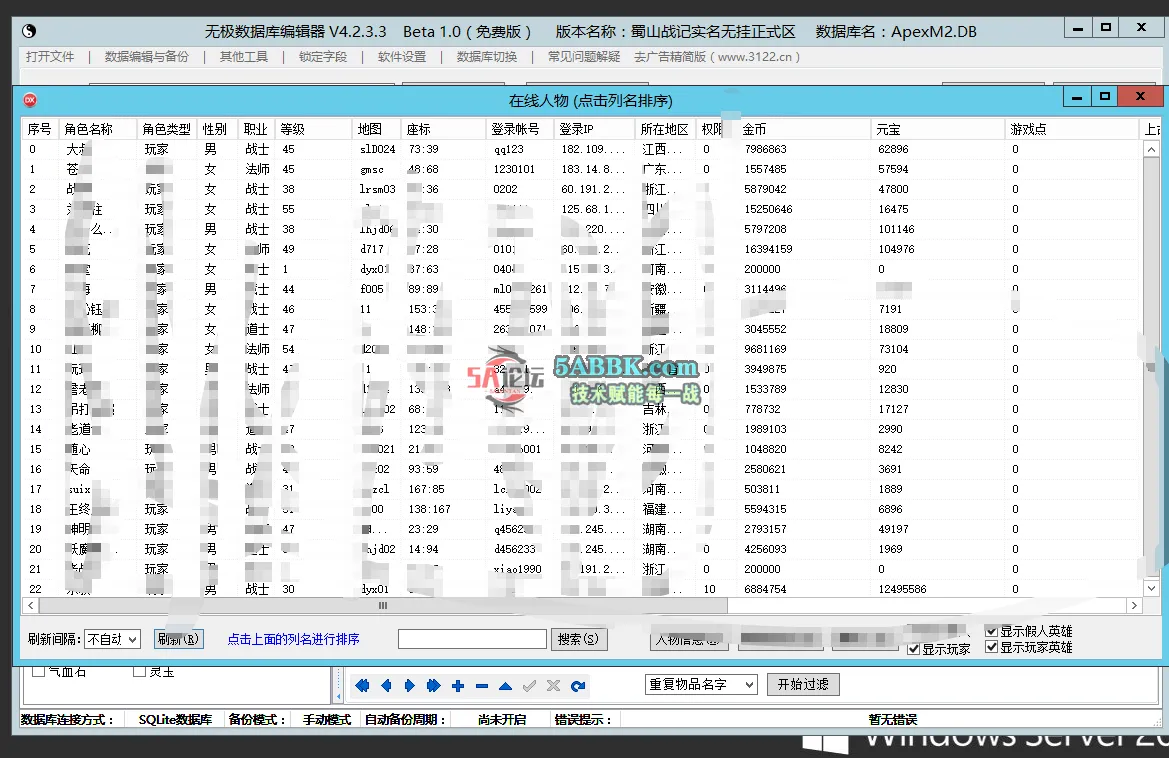Click the minus icon to delete record
The height and width of the screenshot is (758, 1169).
pos(482,686)
